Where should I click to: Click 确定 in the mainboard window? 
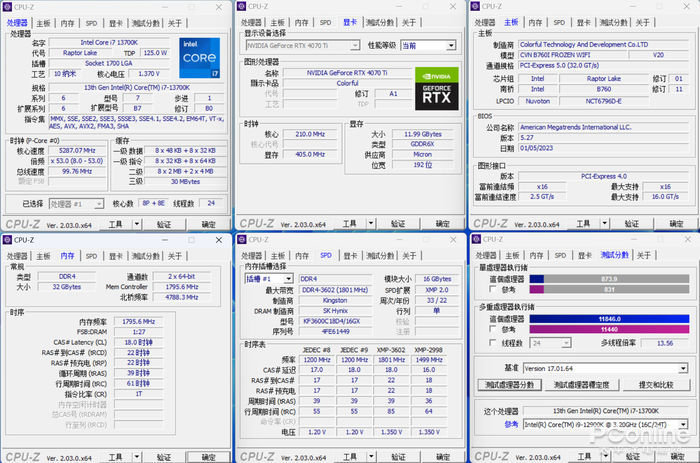point(676,223)
